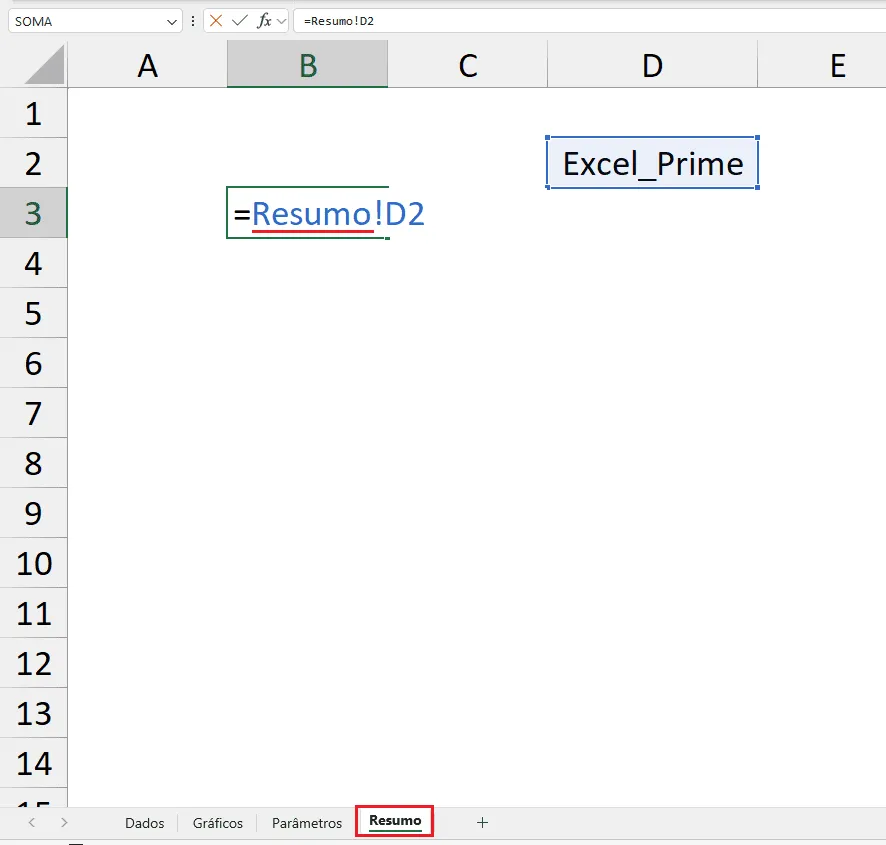
Task: Switch to the Gráficos sheet tab
Action: tap(218, 823)
